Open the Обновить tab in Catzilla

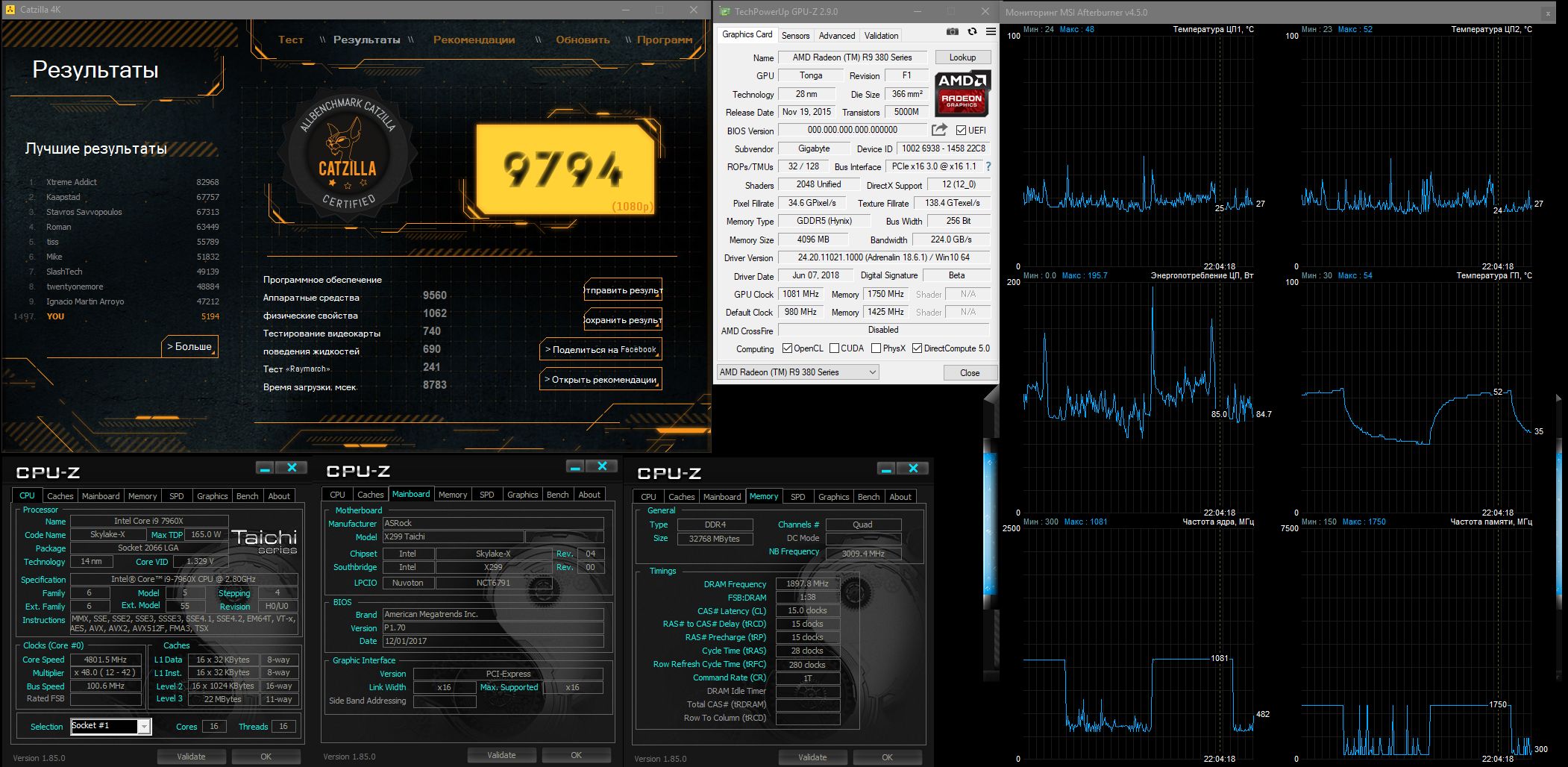(583, 40)
